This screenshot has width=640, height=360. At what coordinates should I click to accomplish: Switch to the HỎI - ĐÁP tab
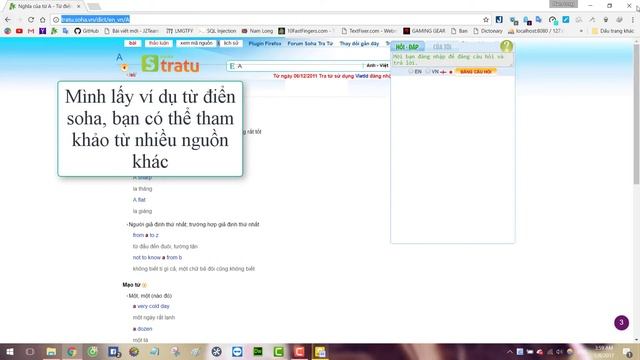coord(407,47)
